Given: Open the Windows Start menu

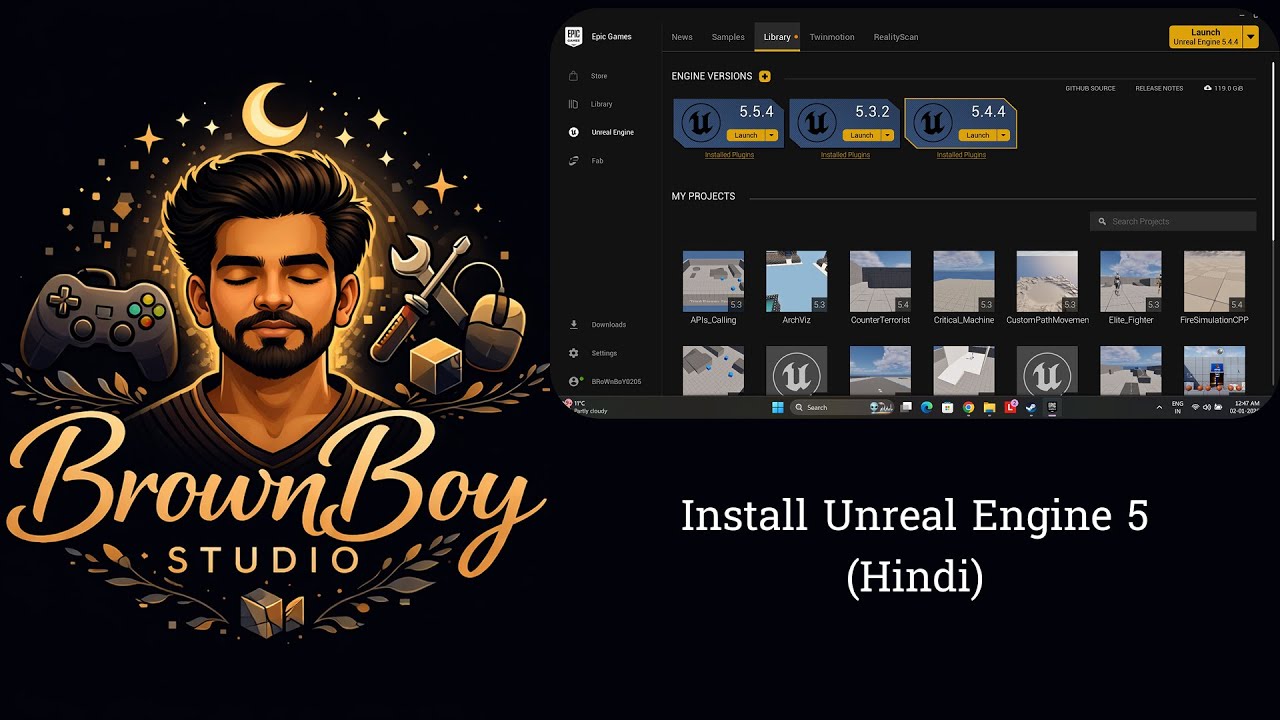Looking at the screenshot, I should click(777, 407).
